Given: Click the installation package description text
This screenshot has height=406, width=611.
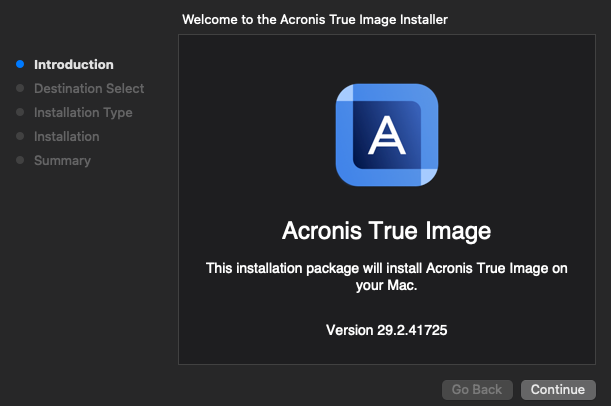Looking at the screenshot, I should click(387, 277).
